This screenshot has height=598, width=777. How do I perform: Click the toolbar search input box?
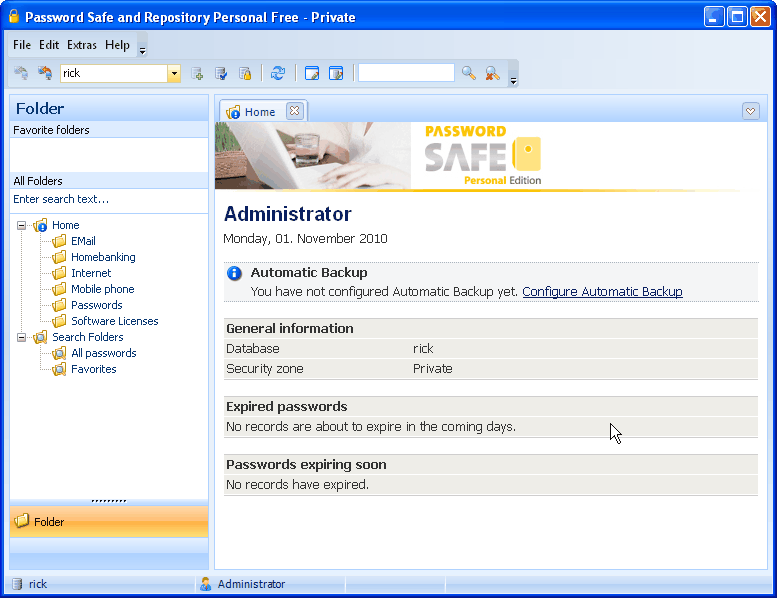coord(406,73)
